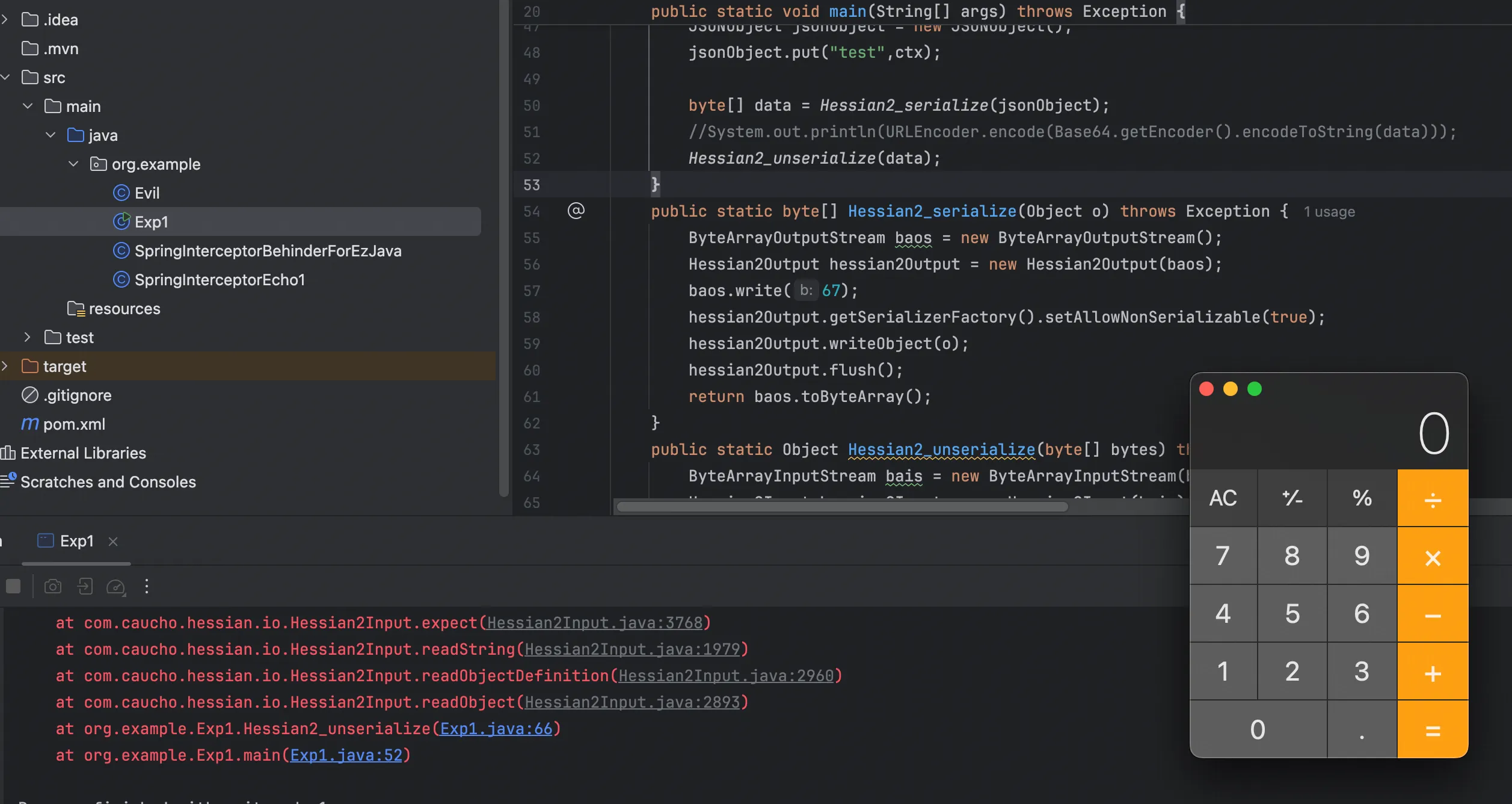The width and height of the screenshot is (1512, 804).
Task: Switch to the Exp1 run tab
Action: coord(76,541)
